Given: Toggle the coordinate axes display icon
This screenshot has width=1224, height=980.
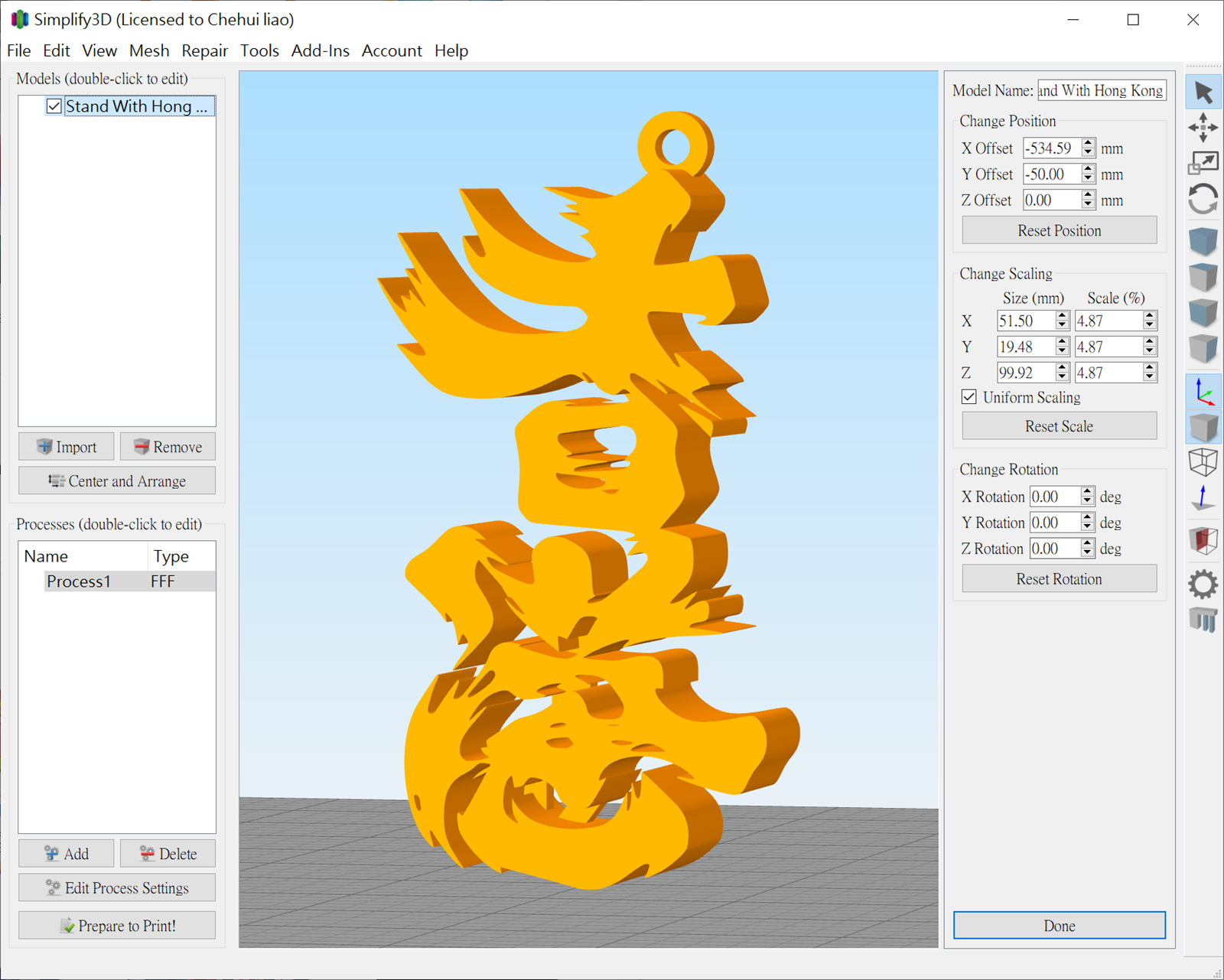Looking at the screenshot, I should point(1203,392).
